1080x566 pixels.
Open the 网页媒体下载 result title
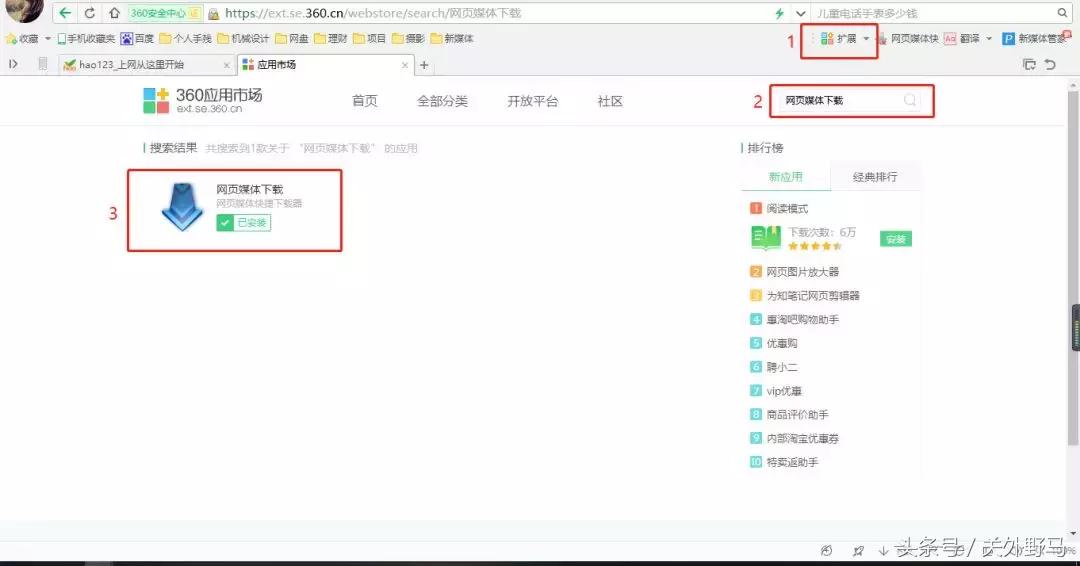pyautogui.click(x=249, y=189)
